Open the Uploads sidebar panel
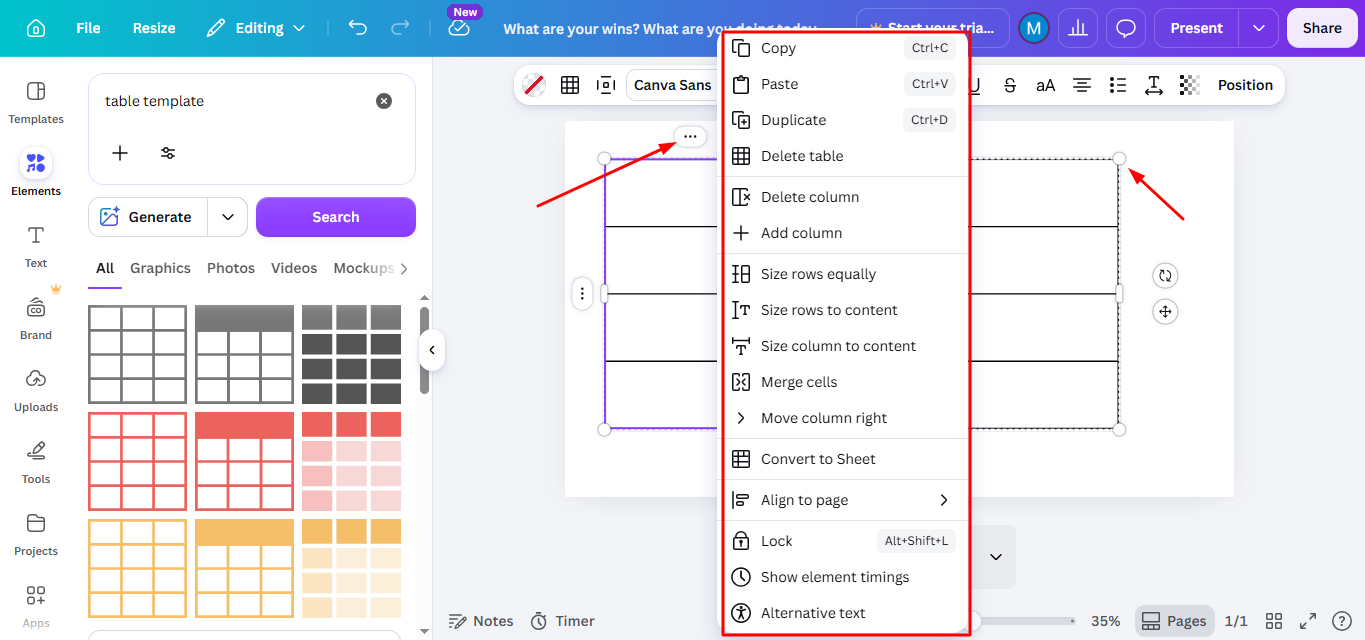Image resolution: width=1365 pixels, height=640 pixels. (x=36, y=390)
